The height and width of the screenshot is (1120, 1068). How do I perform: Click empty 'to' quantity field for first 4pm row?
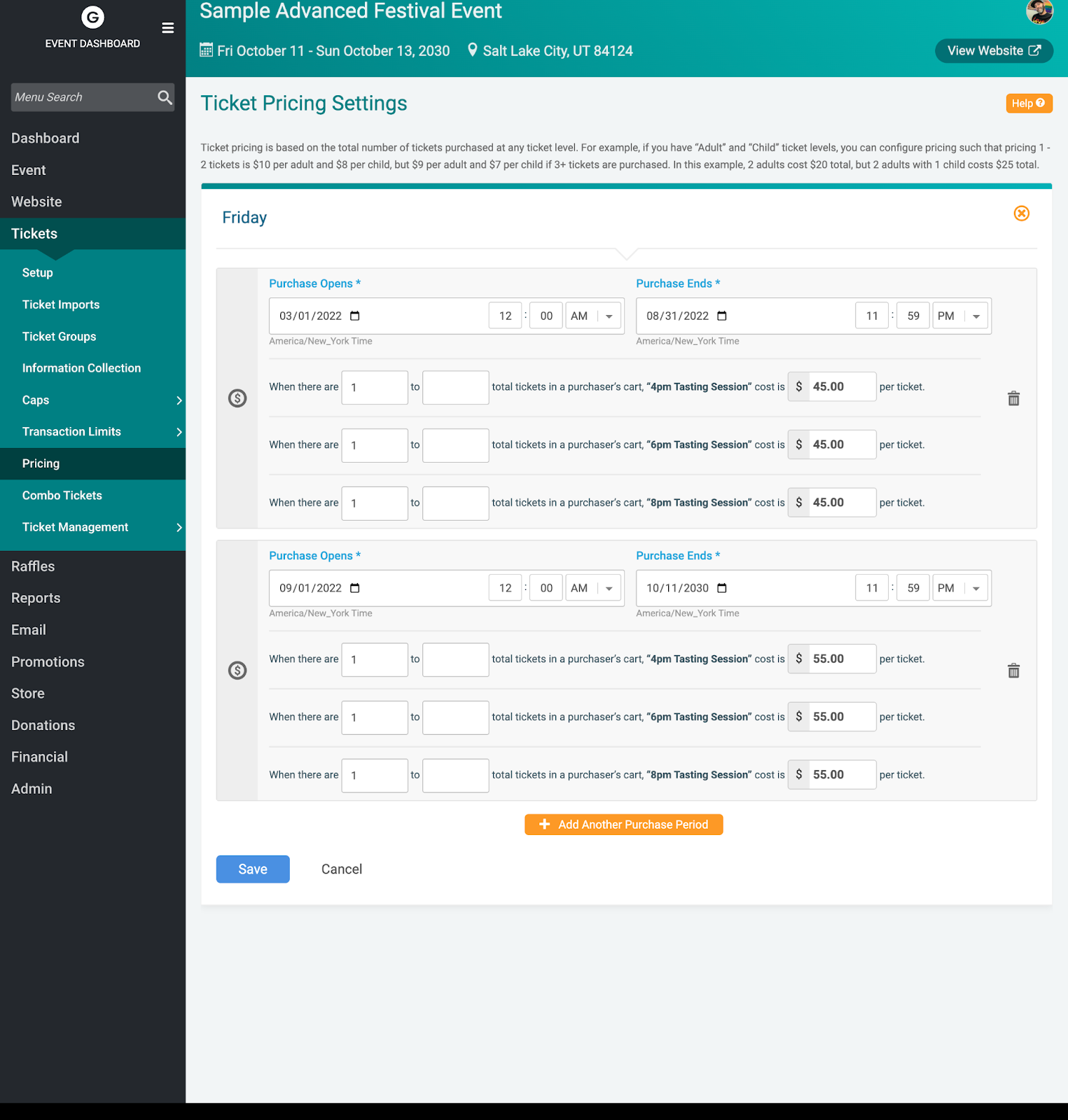click(x=456, y=387)
